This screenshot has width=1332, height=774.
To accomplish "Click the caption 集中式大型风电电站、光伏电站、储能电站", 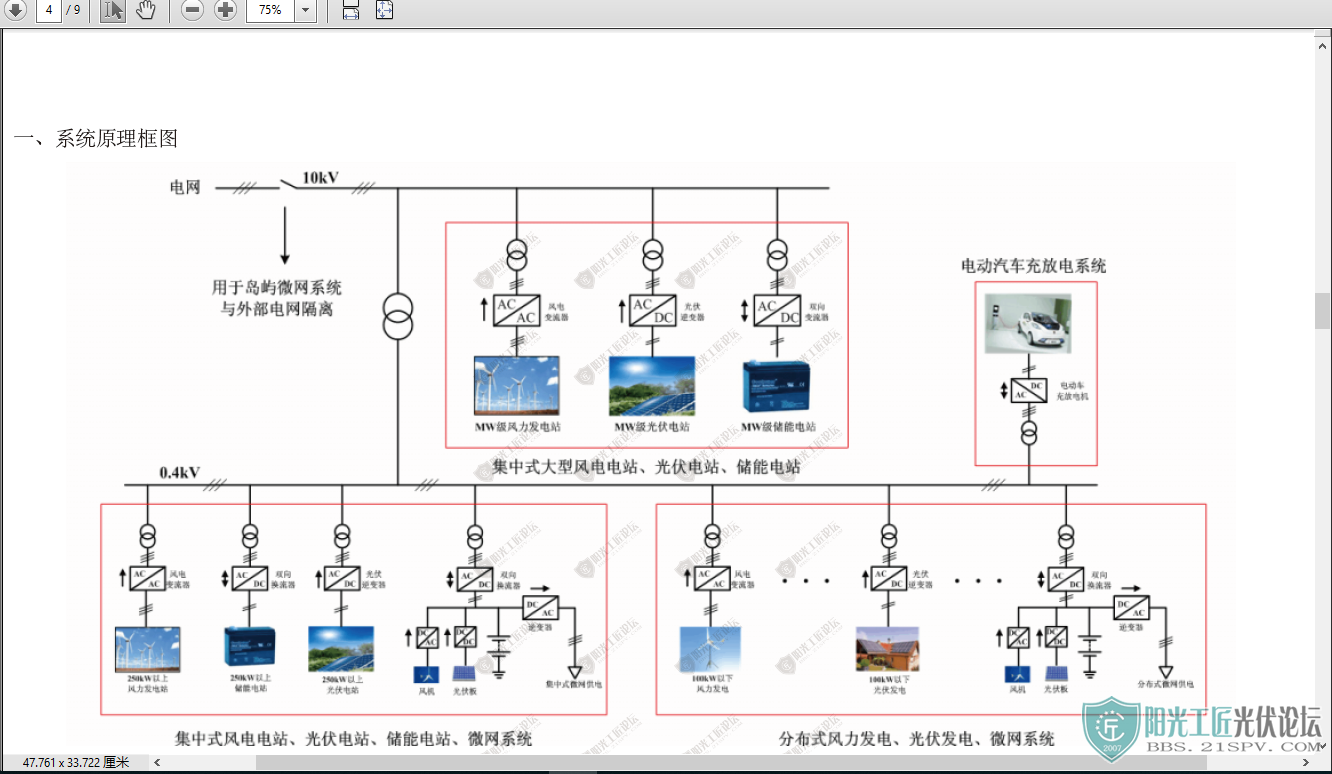I will point(646,467).
